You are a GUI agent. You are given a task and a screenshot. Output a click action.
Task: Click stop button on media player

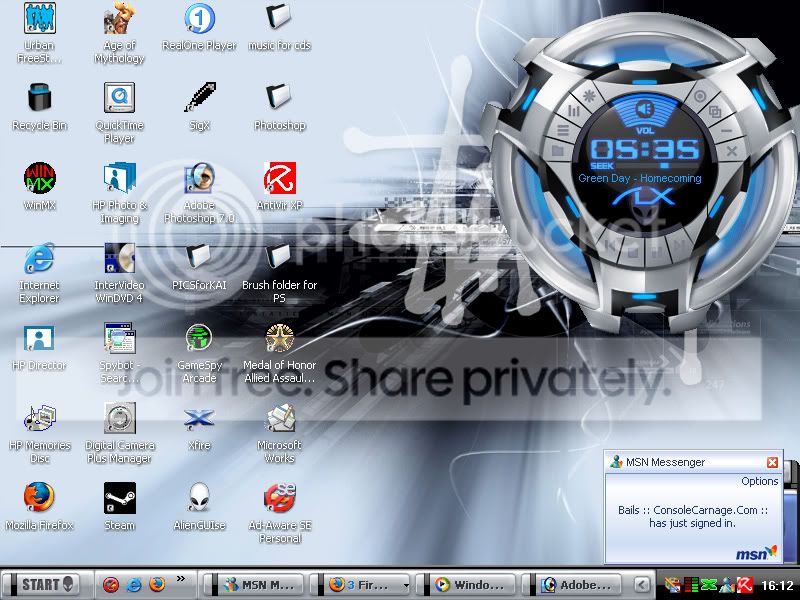[633, 252]
